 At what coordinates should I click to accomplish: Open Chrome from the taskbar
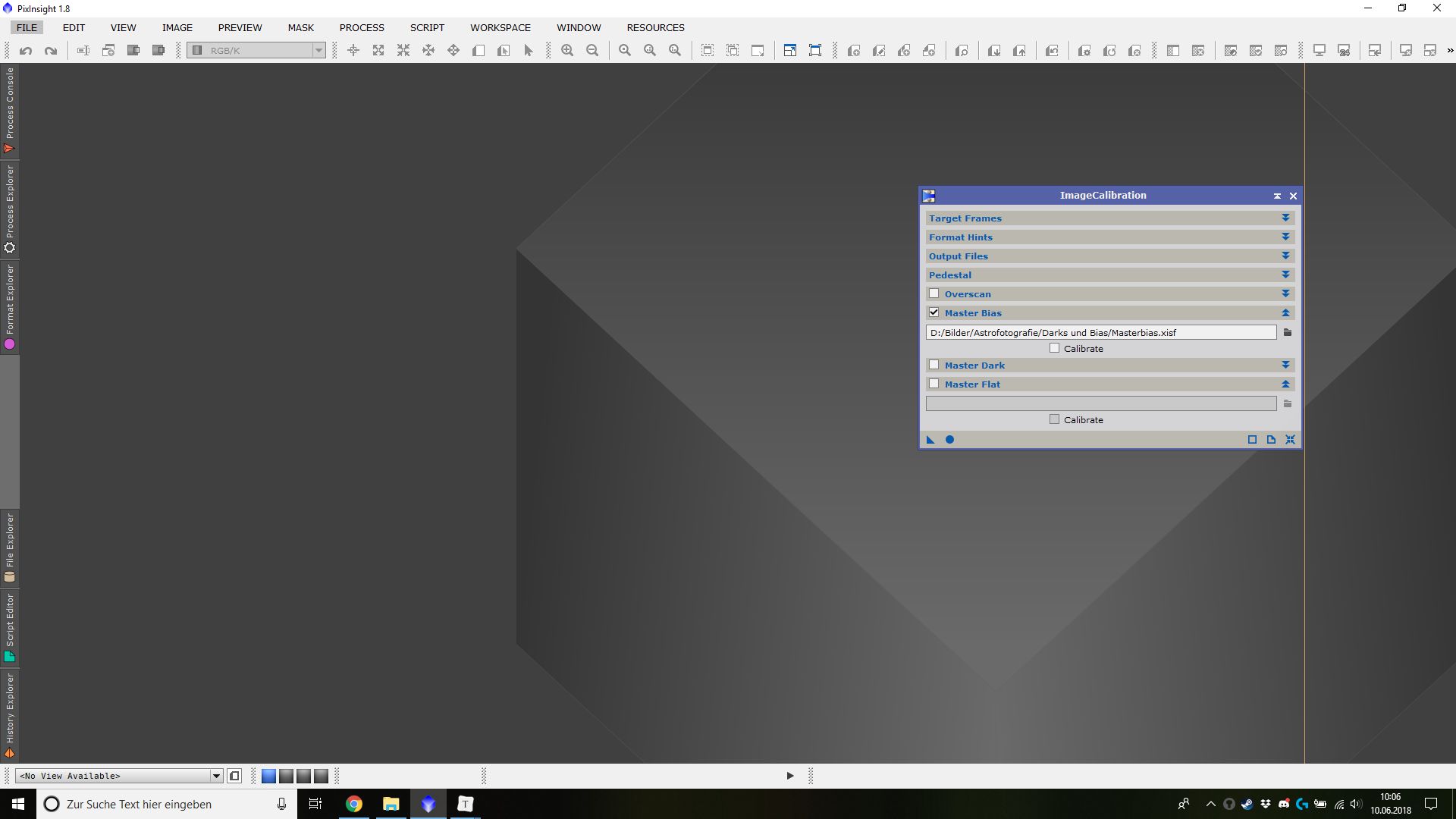(354, 804)
